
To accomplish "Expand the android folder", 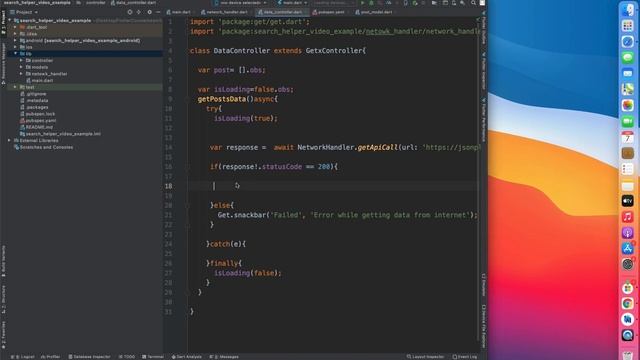I will pos(16,40).
